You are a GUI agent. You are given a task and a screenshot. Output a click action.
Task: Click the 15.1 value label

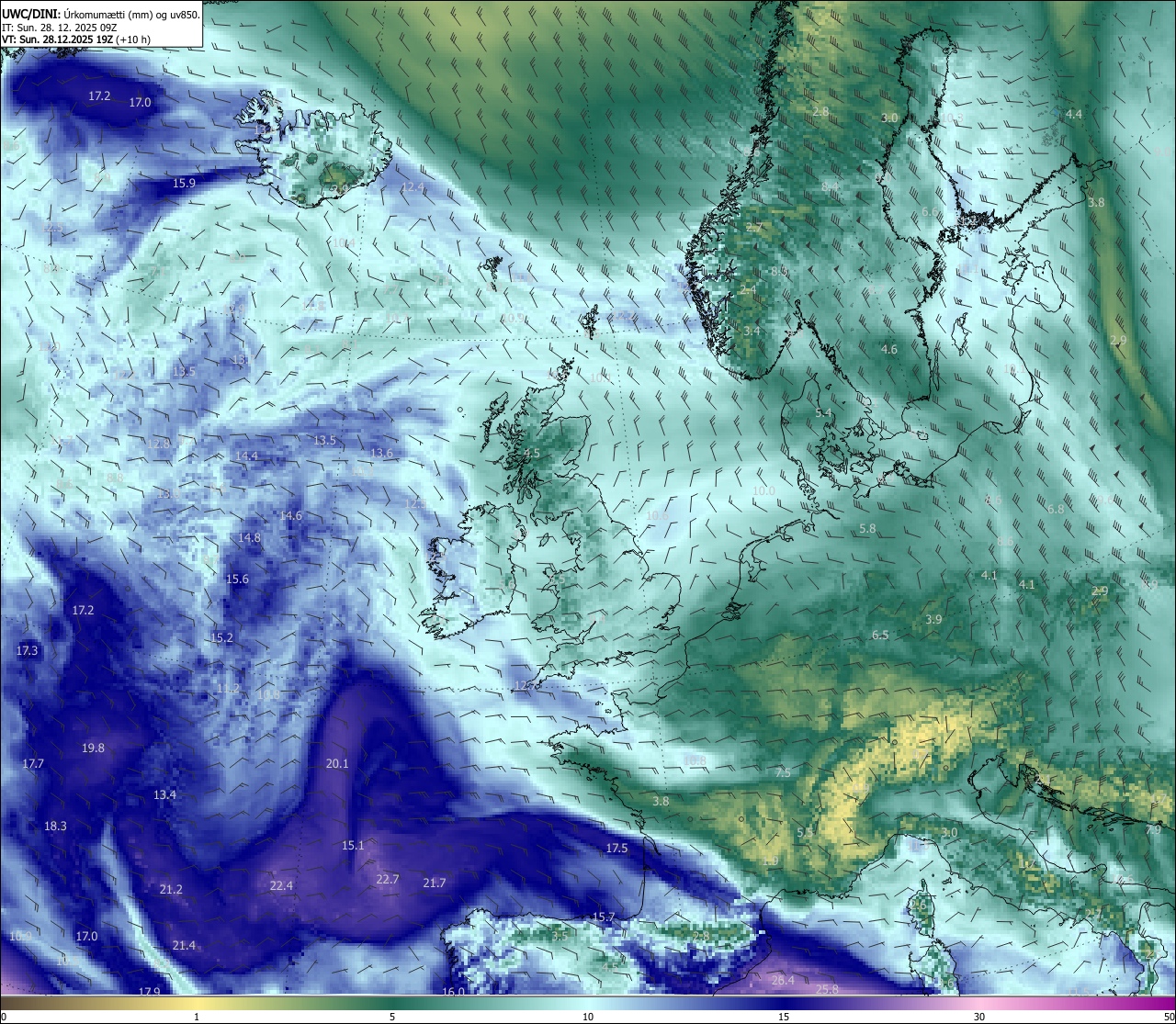click(354, 845)
